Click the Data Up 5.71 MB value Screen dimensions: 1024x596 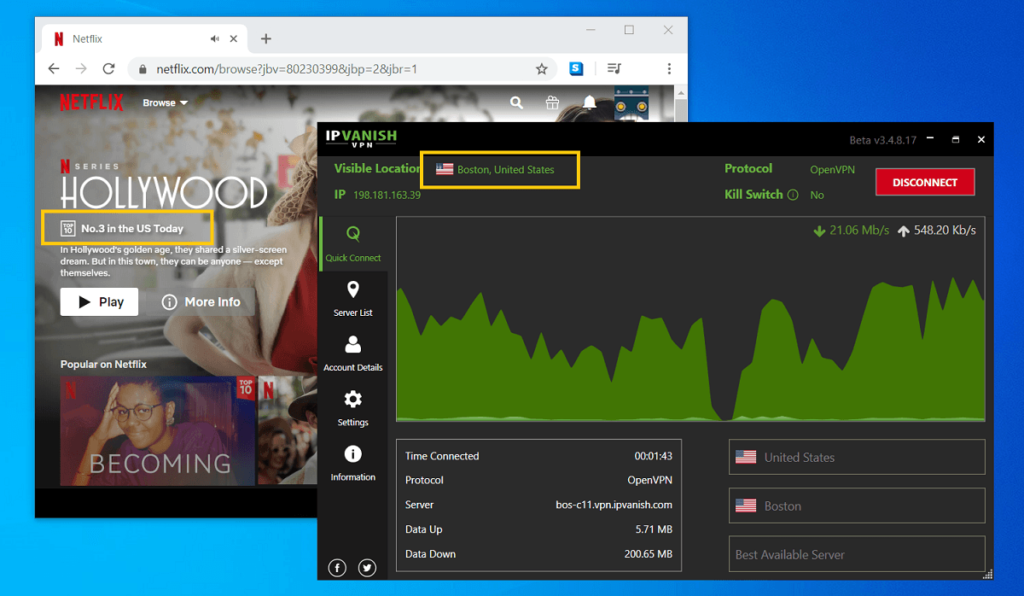654,529
